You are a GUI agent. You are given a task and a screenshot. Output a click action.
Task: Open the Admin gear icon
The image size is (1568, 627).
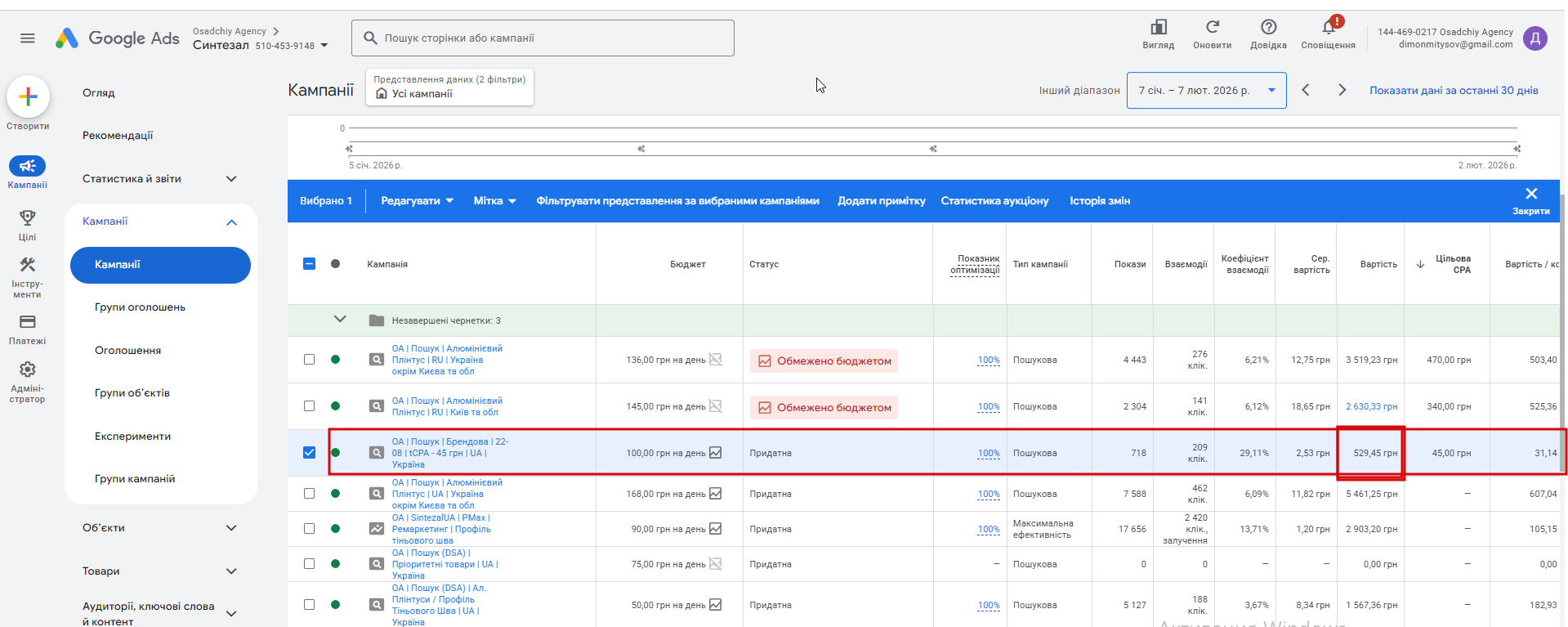[x=28, y=369]
